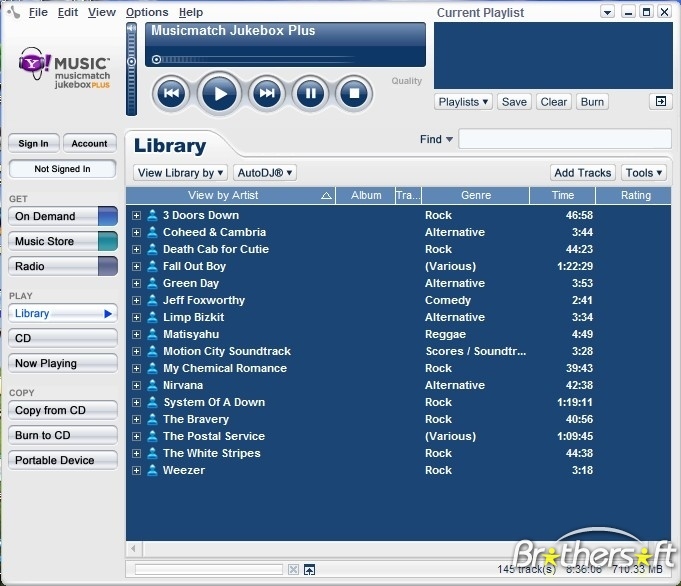Start playback with the Play button
The height and width of the screenshot is (586, 681).
[x=220, y=93]
